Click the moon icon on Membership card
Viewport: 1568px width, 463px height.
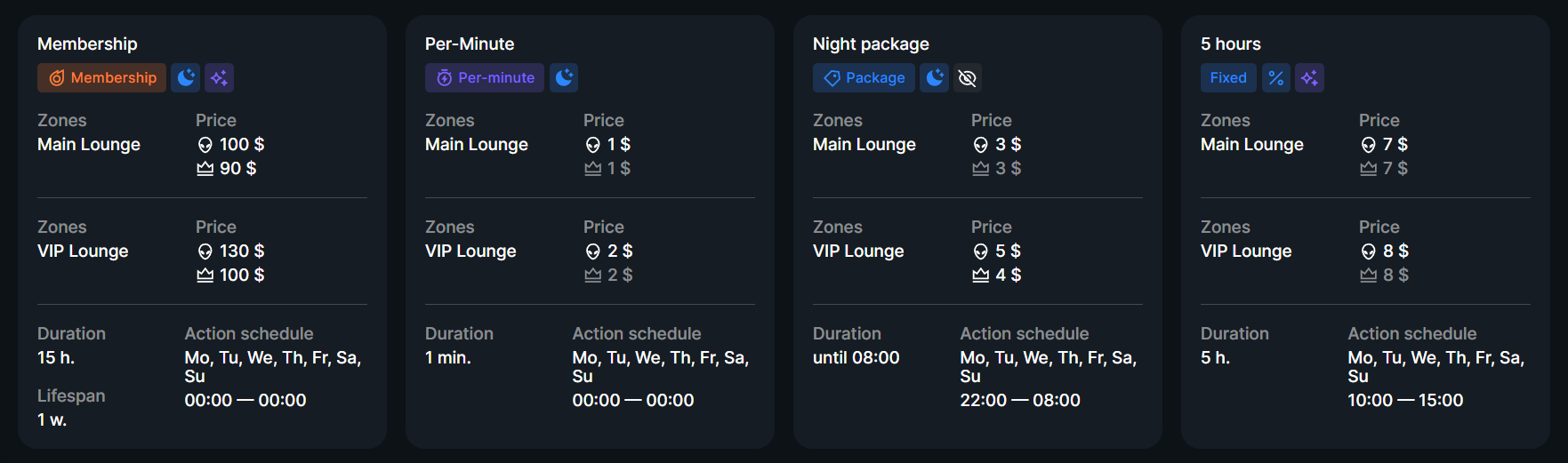click(185, 78)
